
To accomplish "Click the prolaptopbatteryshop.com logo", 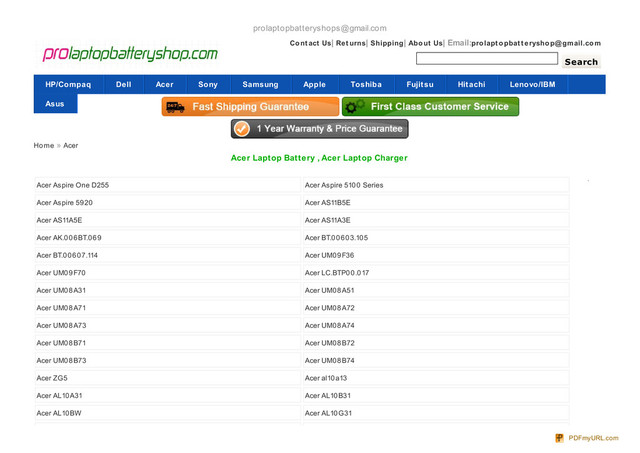I will point(130,54).
